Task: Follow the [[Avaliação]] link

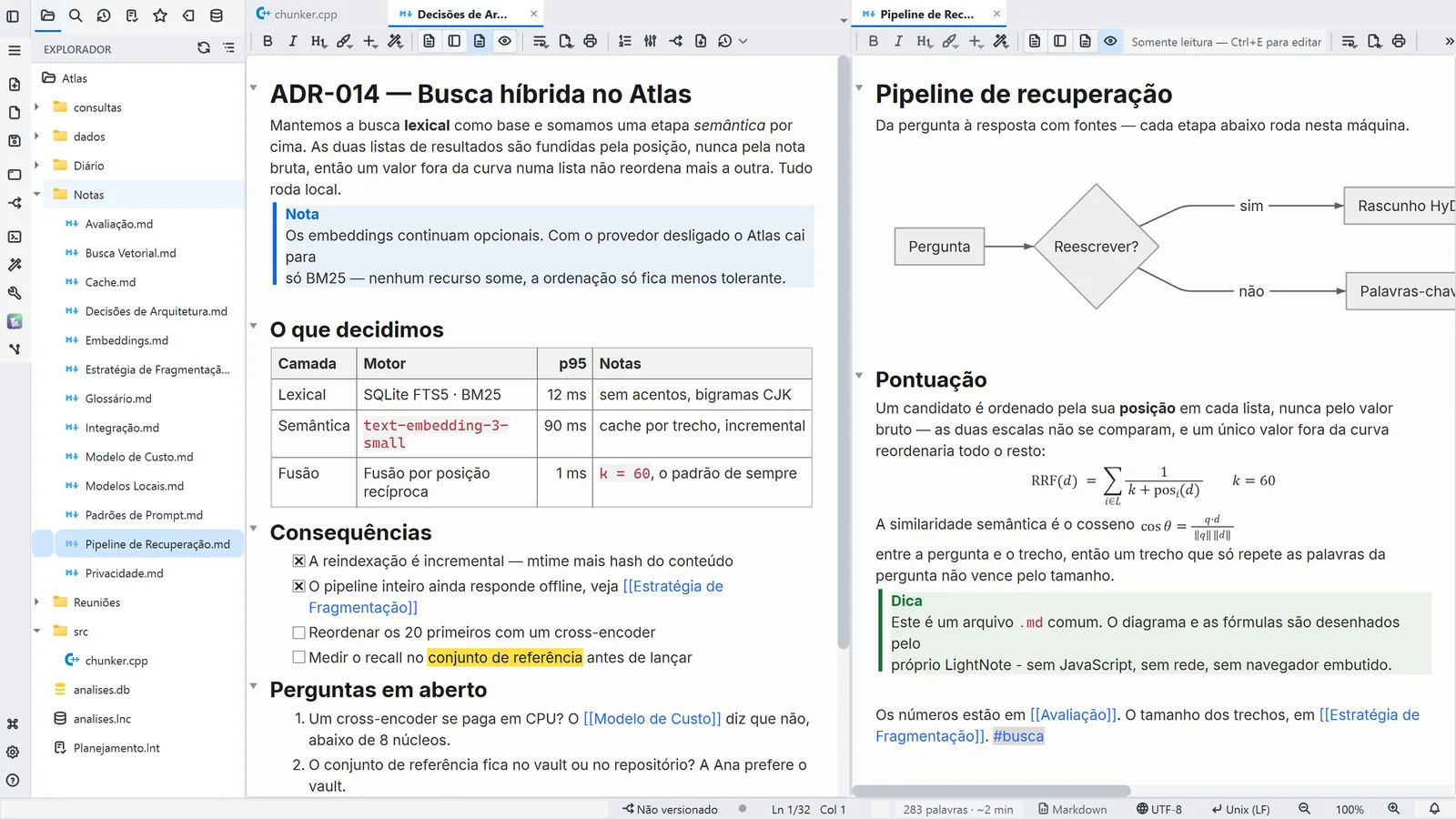Action: pyautogui.click(x=1074, y=715)
